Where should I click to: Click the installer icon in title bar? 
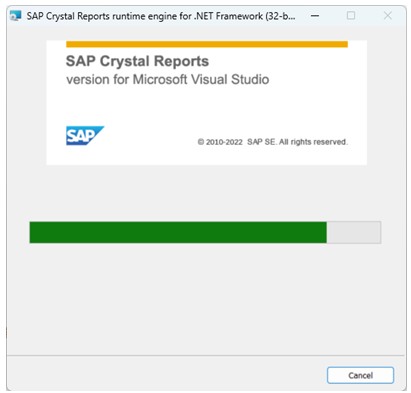coord(15,16)
